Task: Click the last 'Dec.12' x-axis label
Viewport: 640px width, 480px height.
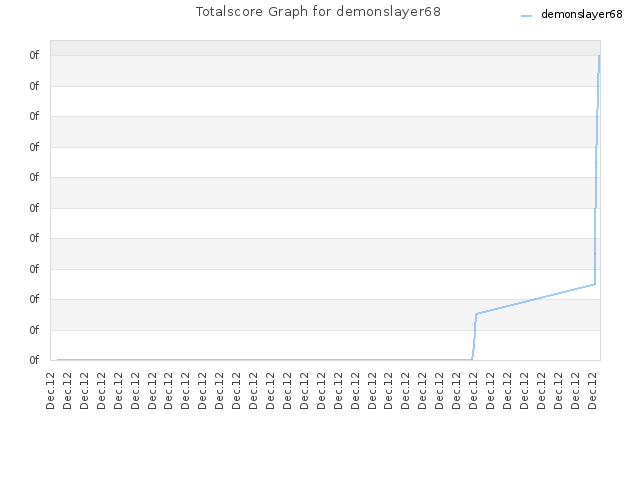Action: pyautogui.click(x=592, y=391)
